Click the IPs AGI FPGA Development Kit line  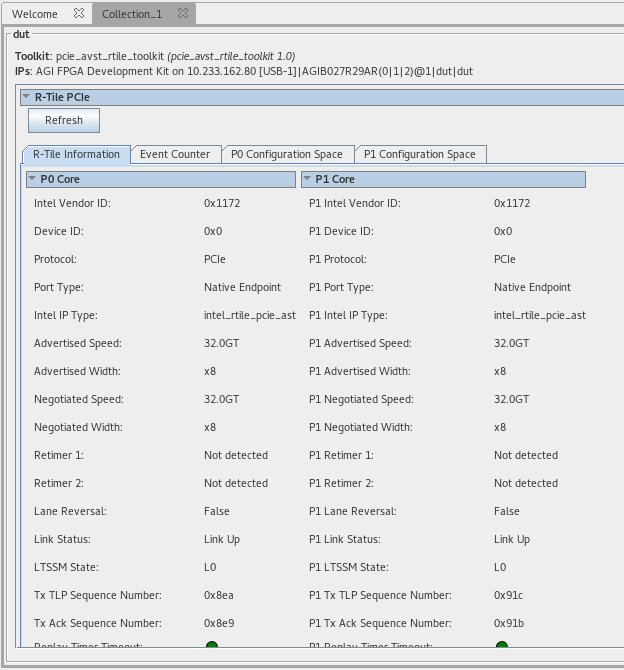tap(244, 71)
